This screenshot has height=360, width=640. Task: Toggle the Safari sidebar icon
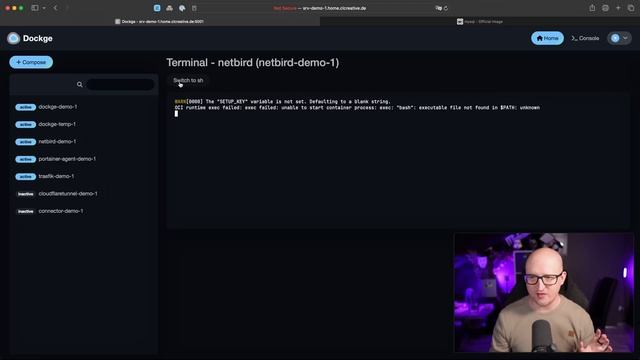[x=35, y=8]
